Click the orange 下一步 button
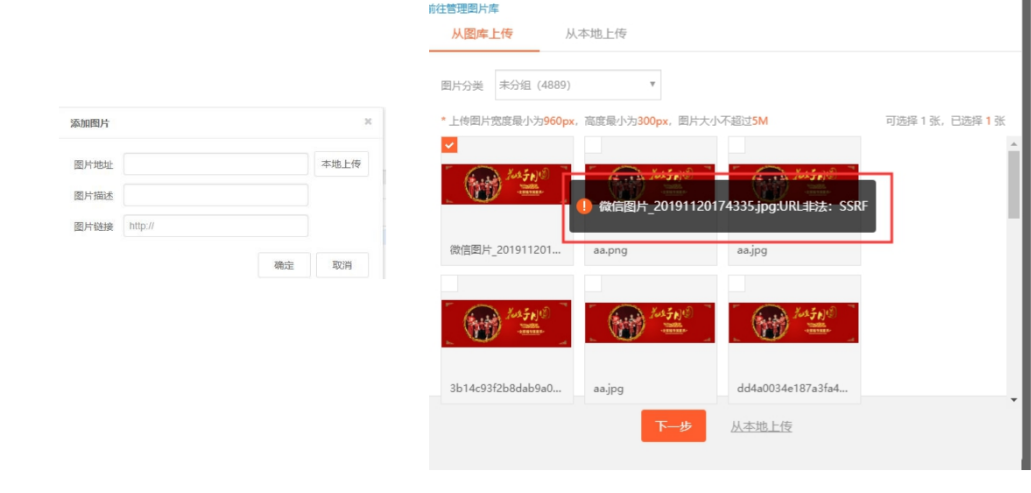1031x493 pixels. pyautogui.click(x=673, y=426)
